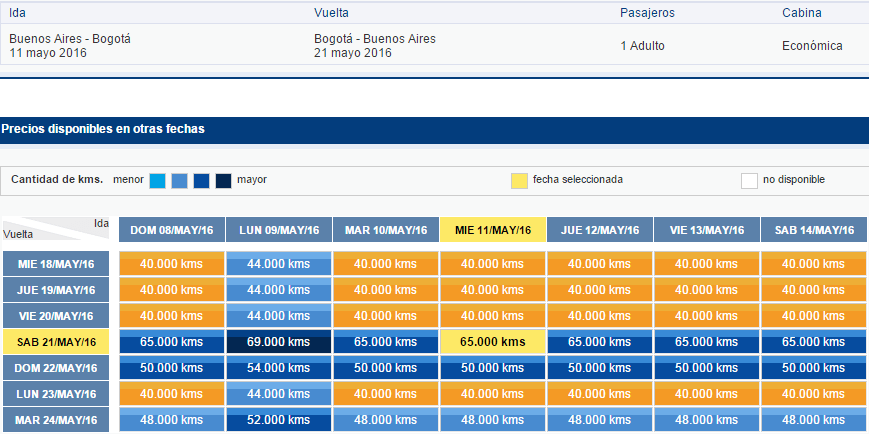Click the Económica cabin value
The height and width of the screenshot is (434, 869).
click(812, 46)
